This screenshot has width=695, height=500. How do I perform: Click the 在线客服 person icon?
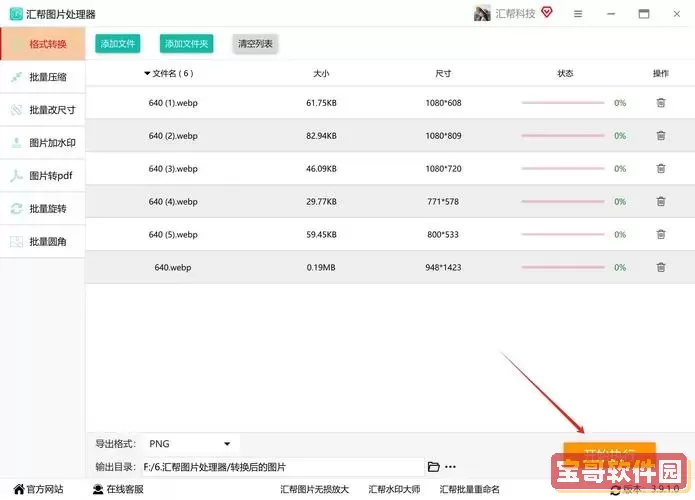pyautogui.click(x=98, y=489)
